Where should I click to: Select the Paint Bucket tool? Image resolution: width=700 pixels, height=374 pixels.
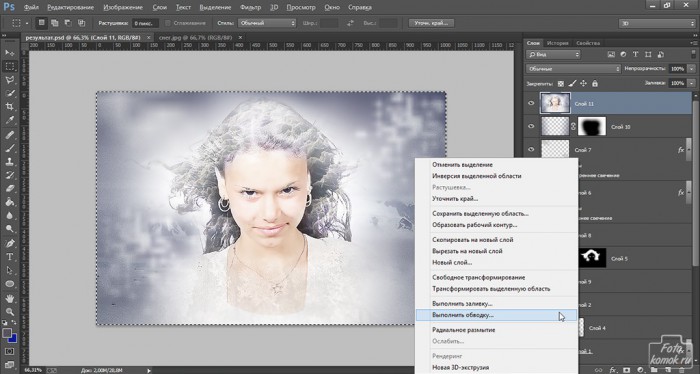pos(9,202)
